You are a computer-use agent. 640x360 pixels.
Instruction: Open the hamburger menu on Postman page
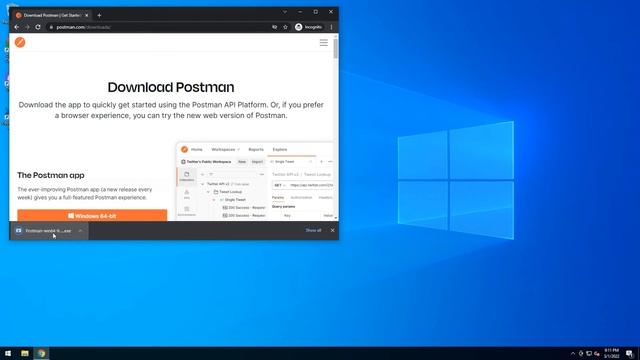(324, 43)
